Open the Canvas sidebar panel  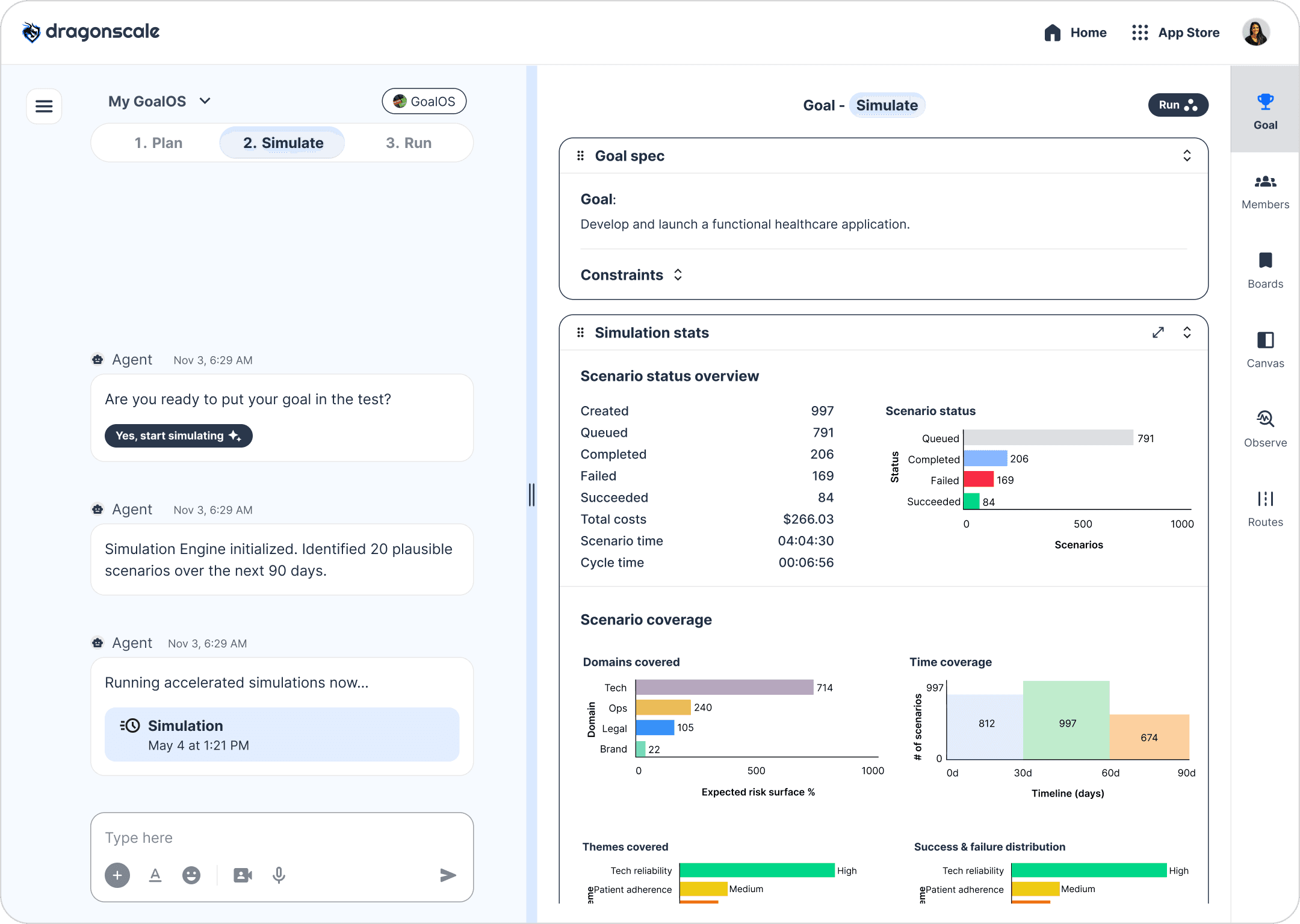1264,350
